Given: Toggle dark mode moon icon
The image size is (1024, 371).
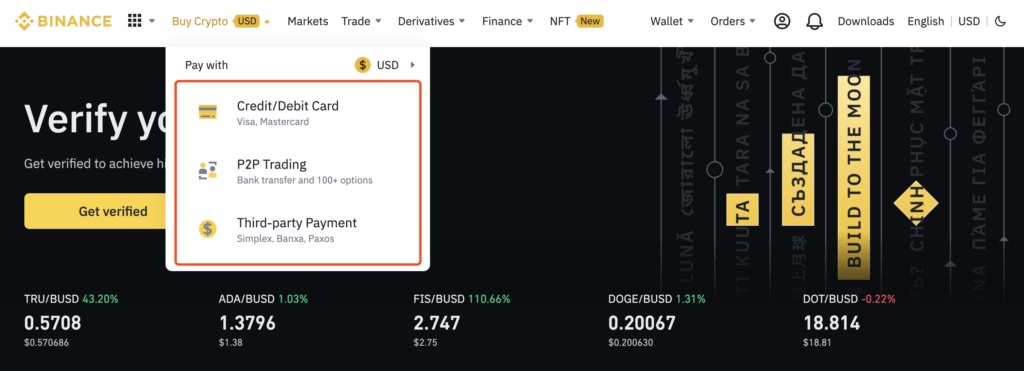Looking at the screenshot, I should (x=1000, y=21).
